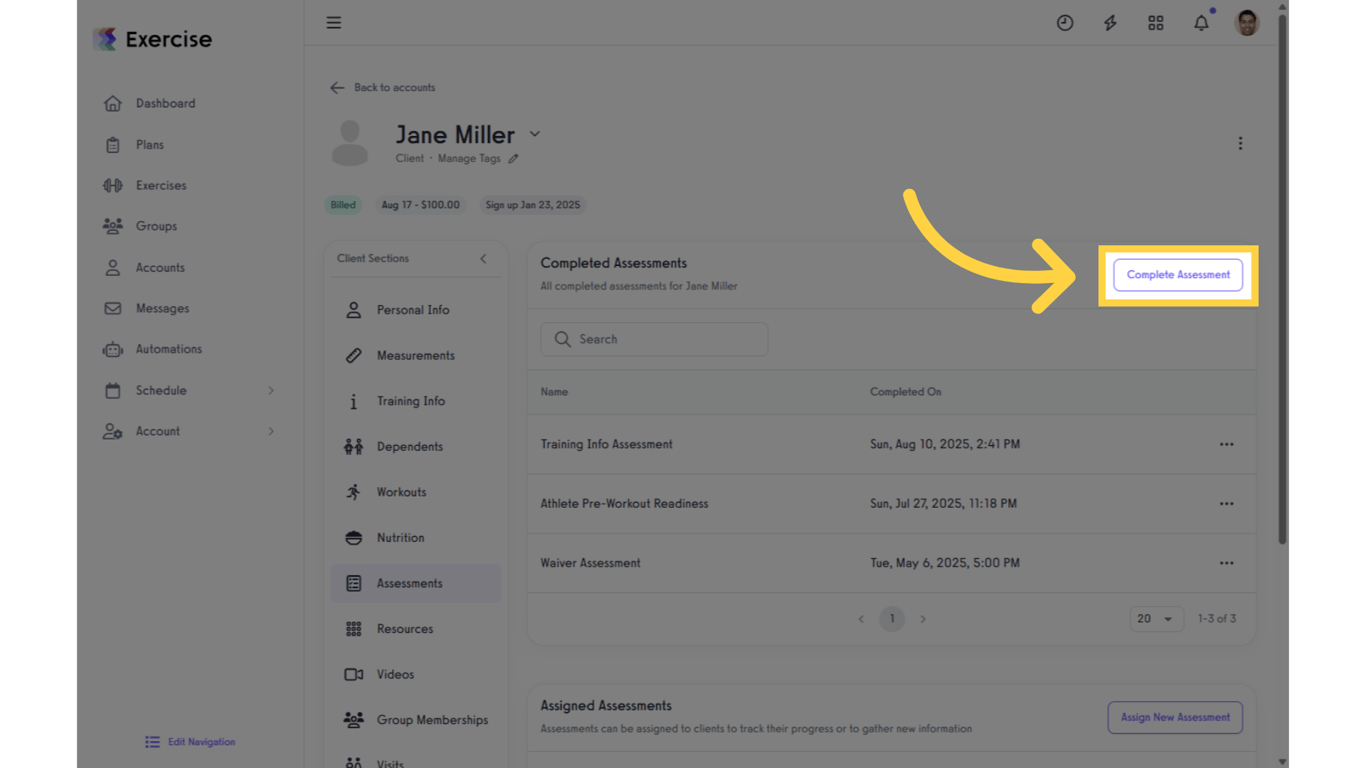This screenshot has height=768, width=1366.
Task: Click the Name column header
Action: point(554,392)
